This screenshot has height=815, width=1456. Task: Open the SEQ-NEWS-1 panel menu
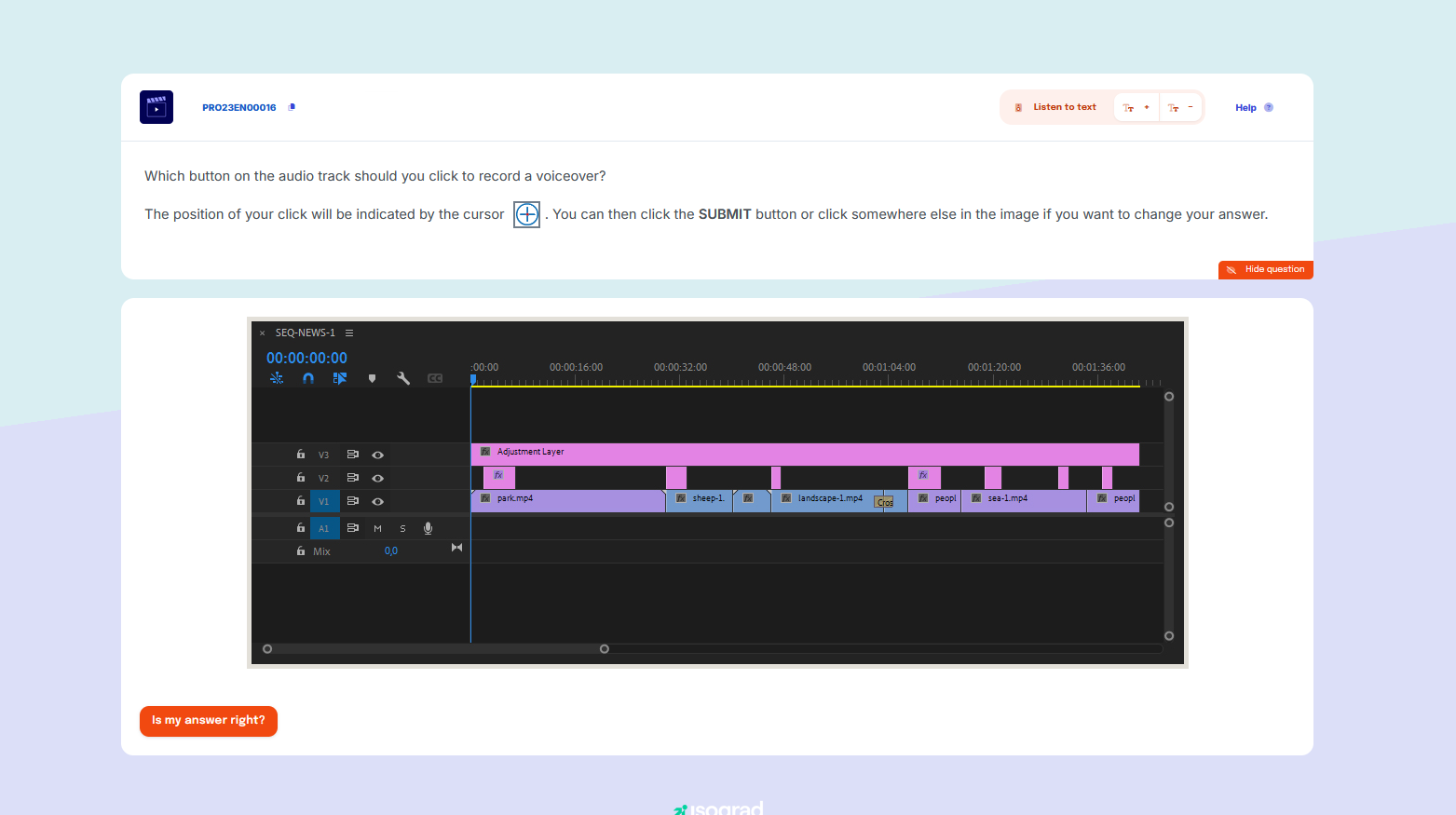click(349, 333)
